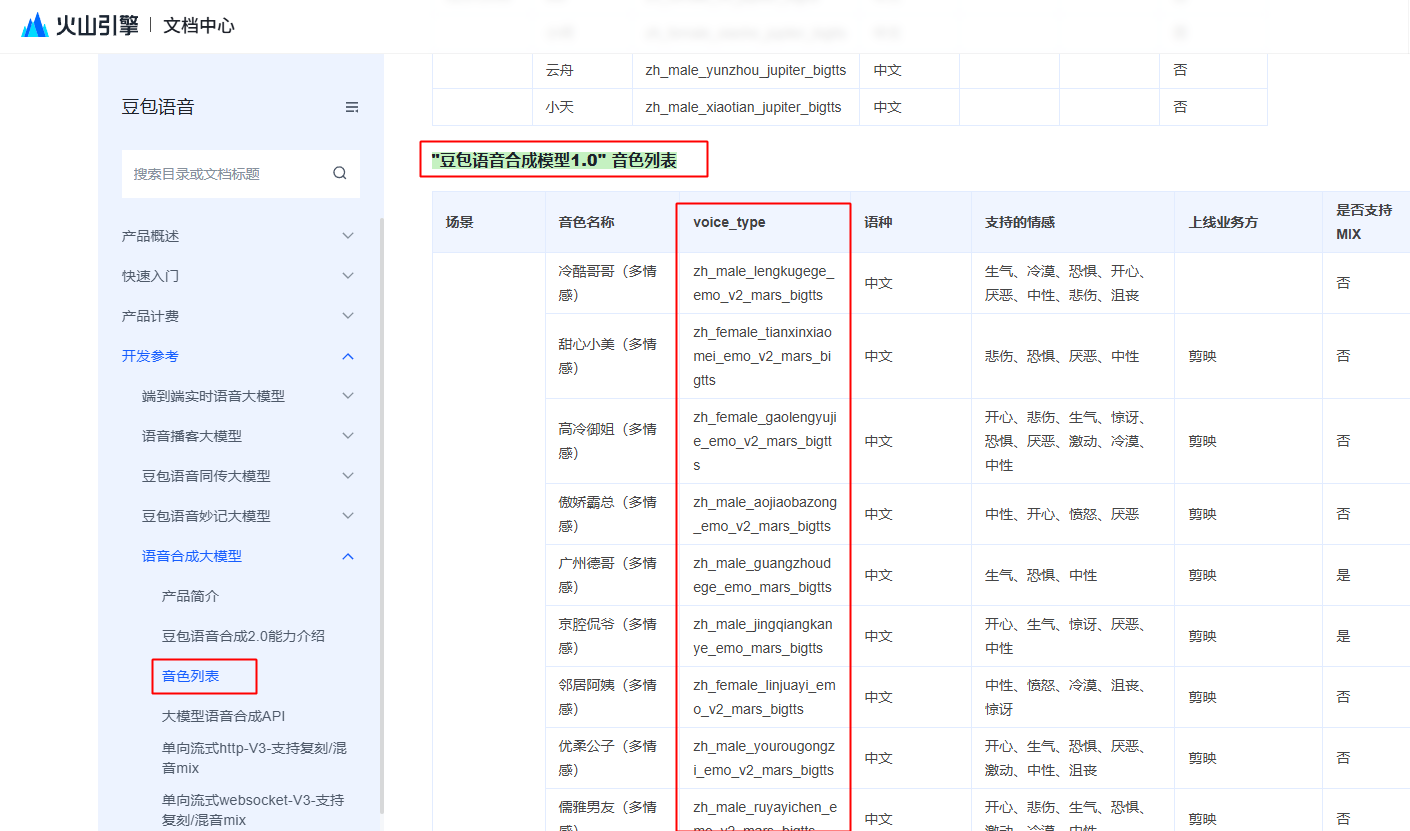Screen dimensions: 1410x831
Task: Click the sidebar vertical scrollbar
Action: point(380,515)
